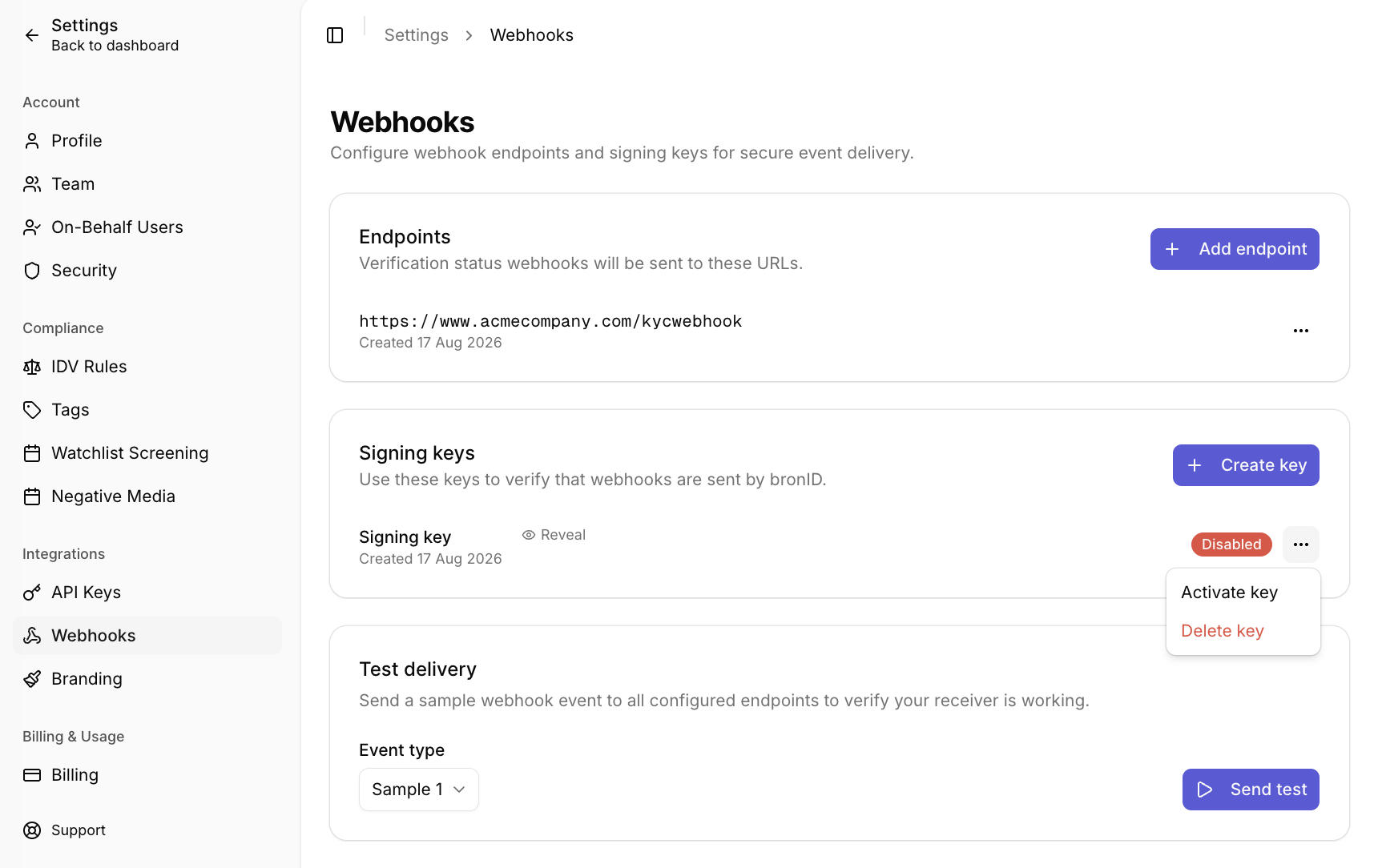Open Branding via its paintbrush icon
Screen dimensions: 1378x868
[32, 679]
